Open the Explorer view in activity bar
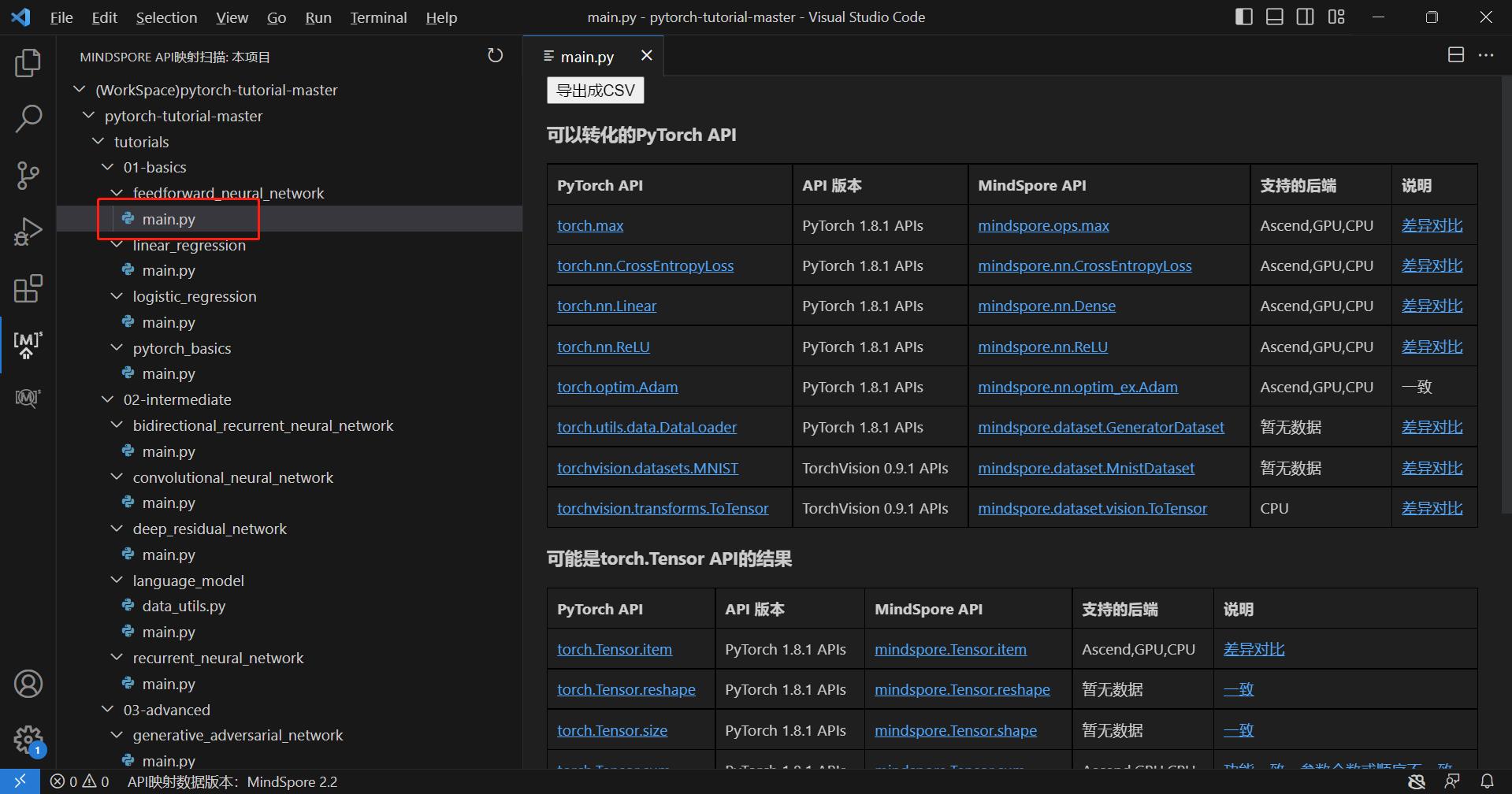Viewport: 1512px width, 794px height. click(x=28, y=63)
